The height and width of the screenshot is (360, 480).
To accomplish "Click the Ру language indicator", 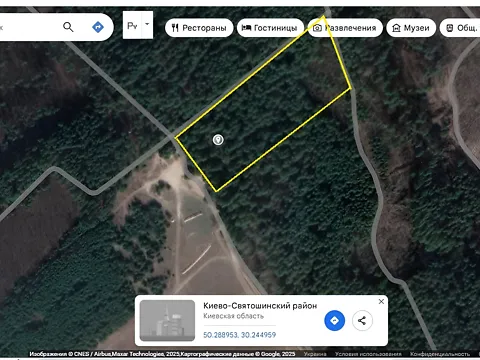I will pyautogui.click(x=132, y=25).
